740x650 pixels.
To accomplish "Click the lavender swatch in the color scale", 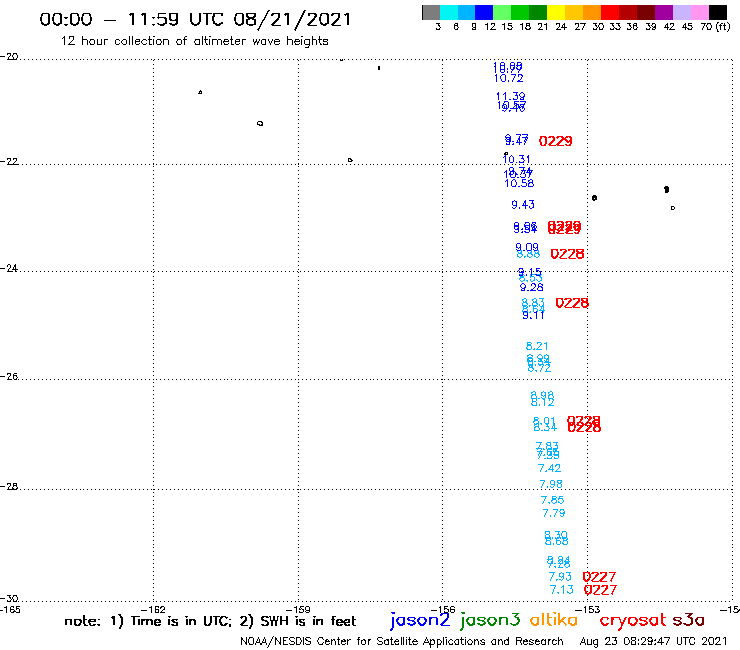I will pyautogui.click(x=681, y=12).
